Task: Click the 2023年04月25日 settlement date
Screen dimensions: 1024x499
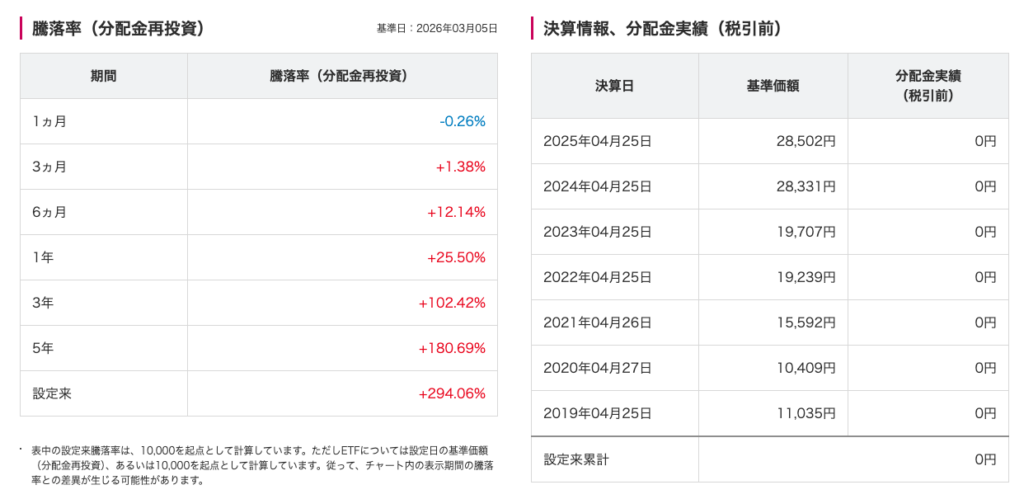Action: 597,232
